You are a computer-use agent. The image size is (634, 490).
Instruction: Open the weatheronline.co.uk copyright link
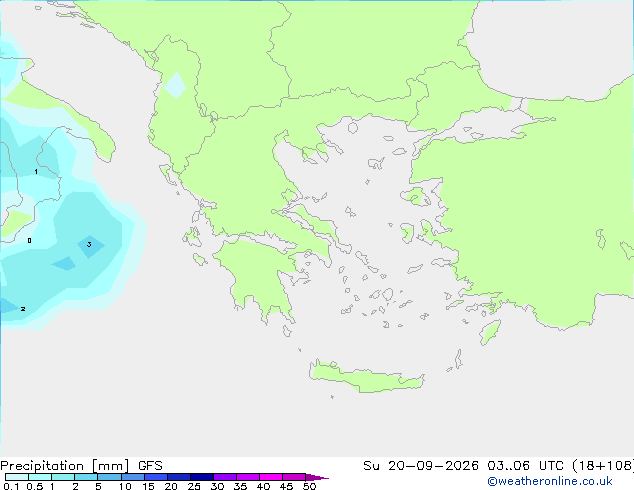click(x=550, y=481)
